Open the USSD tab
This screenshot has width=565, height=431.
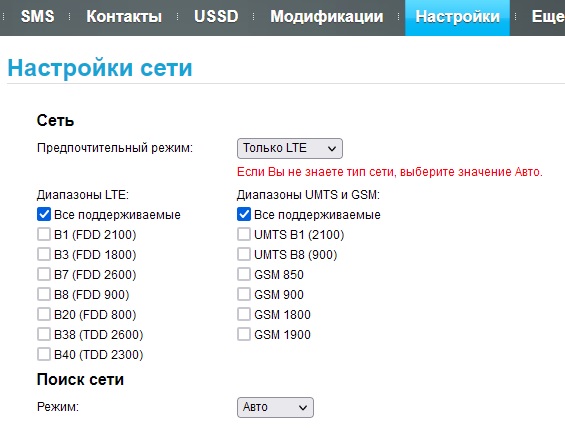click(x=216, y=17)
